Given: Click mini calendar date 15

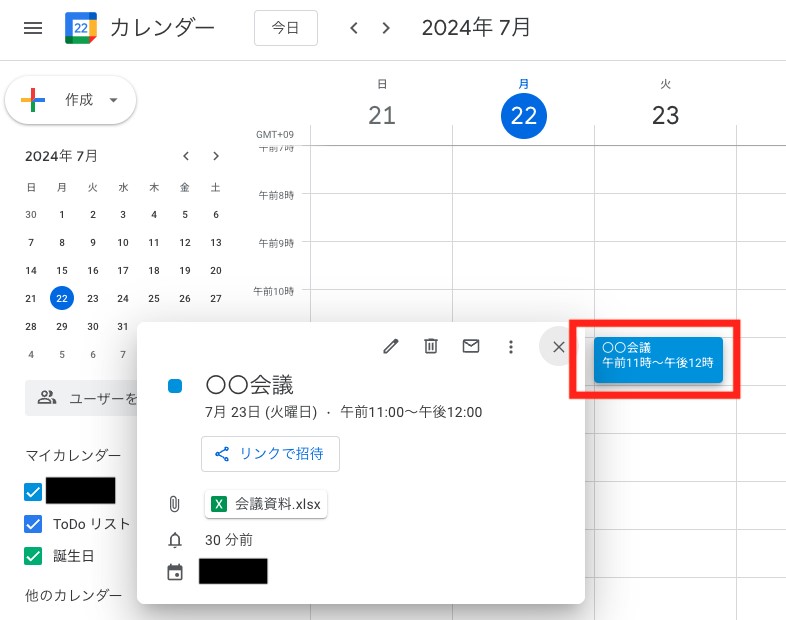Looking at the screenshot, I should click(62, 271).
